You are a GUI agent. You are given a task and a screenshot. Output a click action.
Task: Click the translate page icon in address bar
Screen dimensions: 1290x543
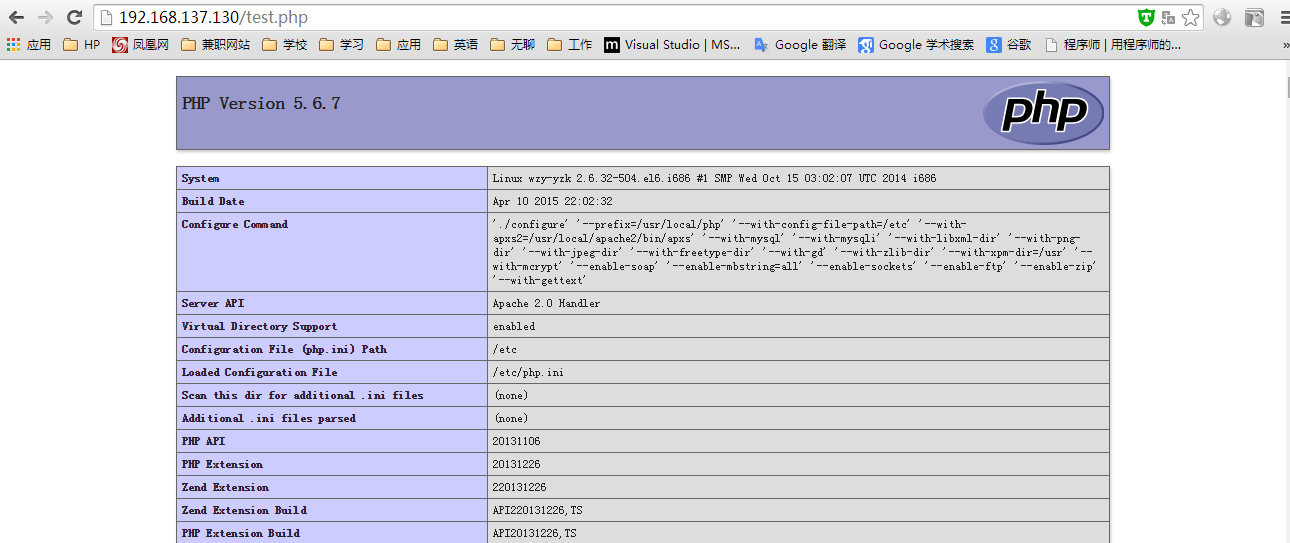point(1168,17)
